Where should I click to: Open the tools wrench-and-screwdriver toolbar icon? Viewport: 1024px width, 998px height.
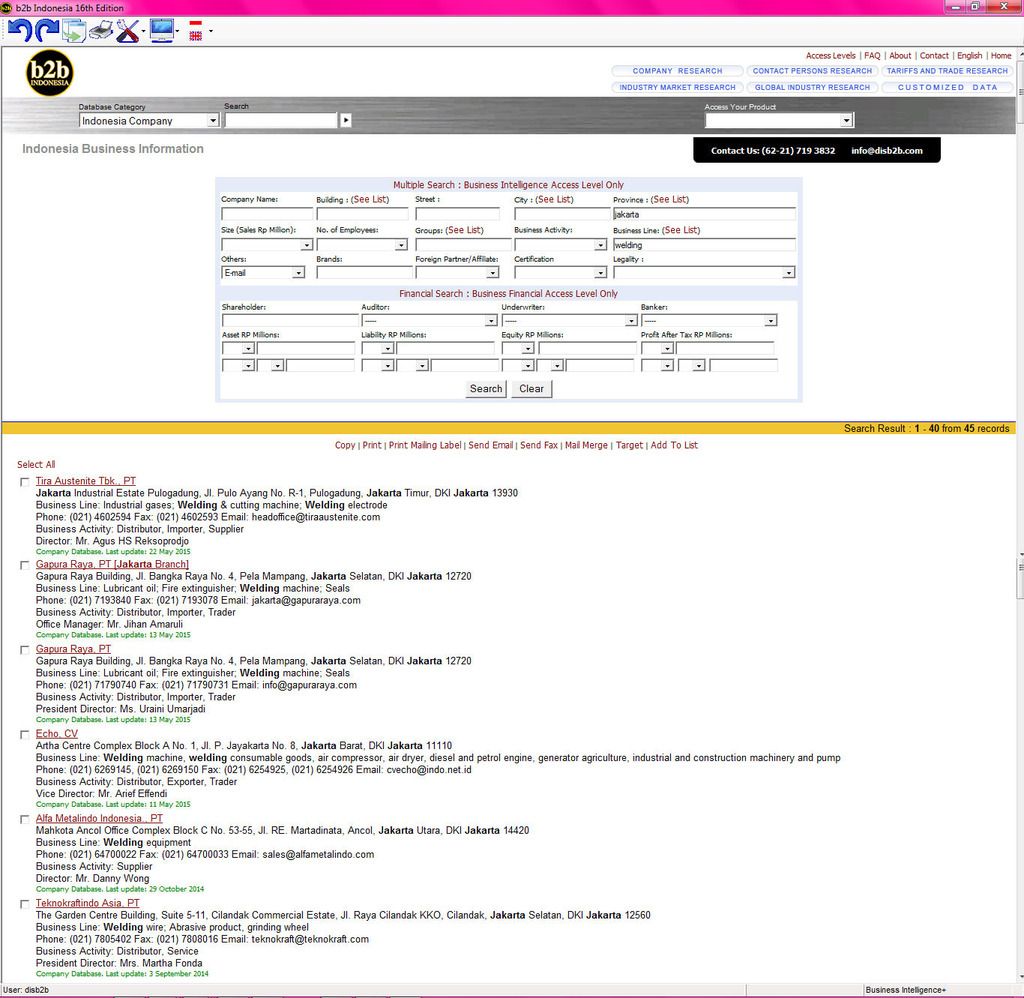[x=128, y=31]
